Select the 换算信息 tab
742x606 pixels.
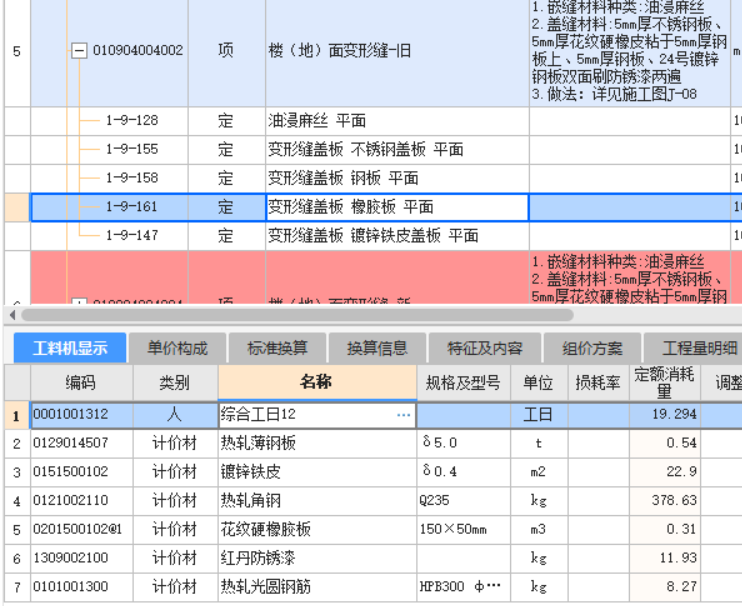(377, 349)
